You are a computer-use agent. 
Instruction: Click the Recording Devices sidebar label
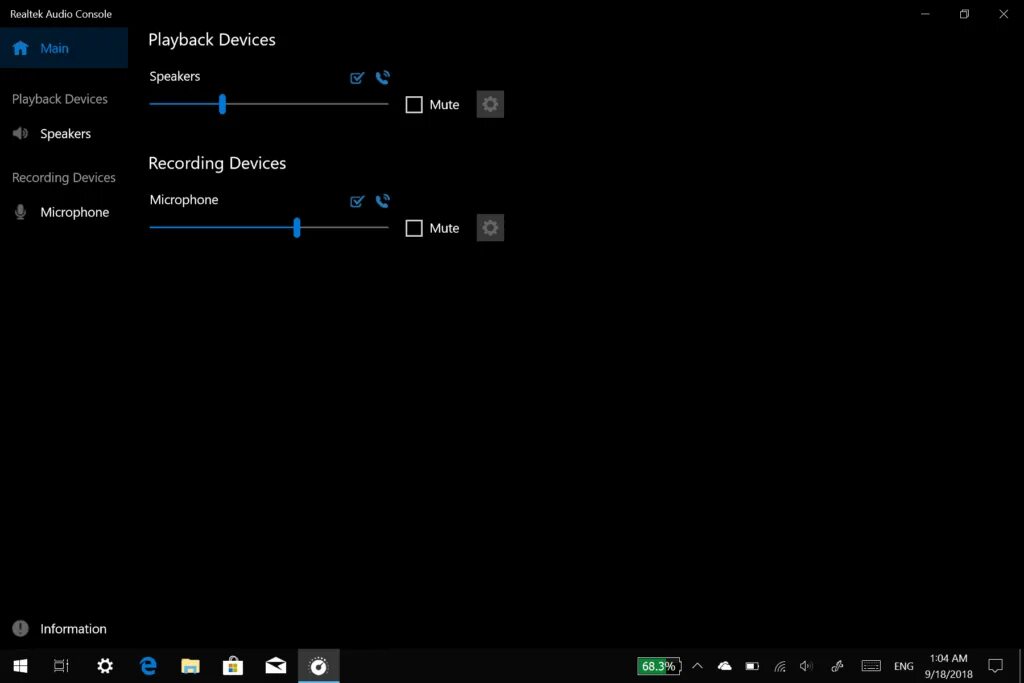[63, 178]
